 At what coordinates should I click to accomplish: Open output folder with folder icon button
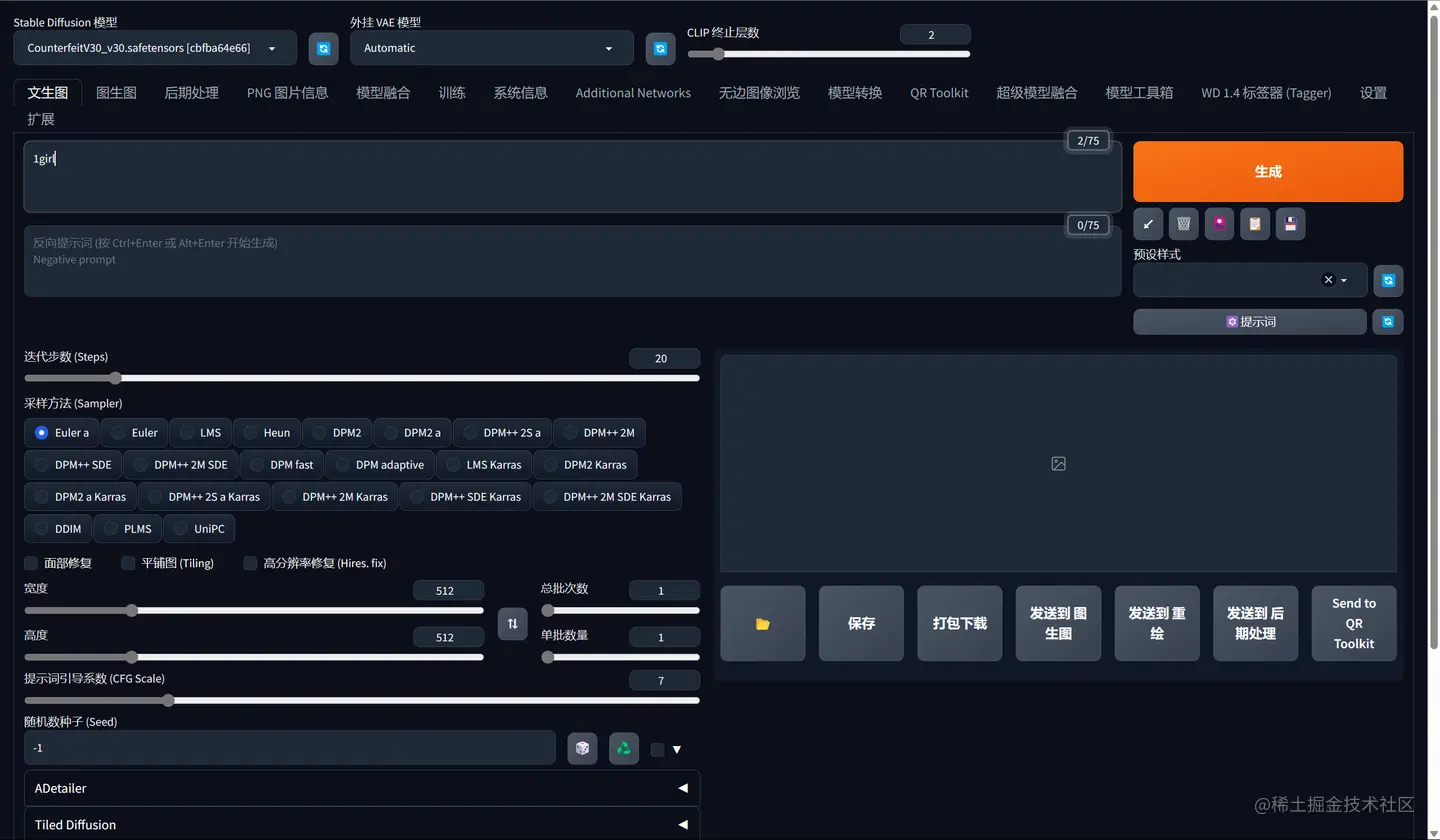point(763,623)
